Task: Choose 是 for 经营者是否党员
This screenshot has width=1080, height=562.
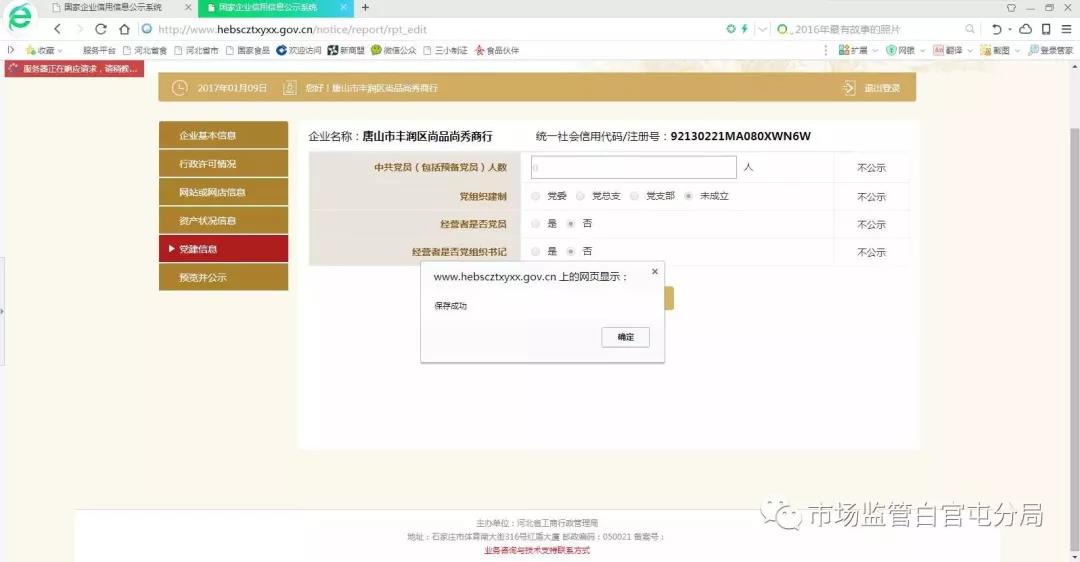Action: click(x=537, y=224)
